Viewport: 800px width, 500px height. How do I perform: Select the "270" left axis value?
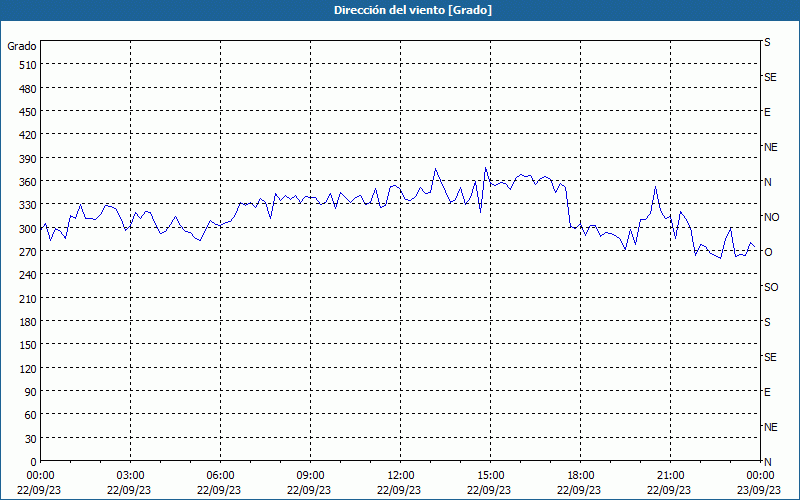coord(28,252)
